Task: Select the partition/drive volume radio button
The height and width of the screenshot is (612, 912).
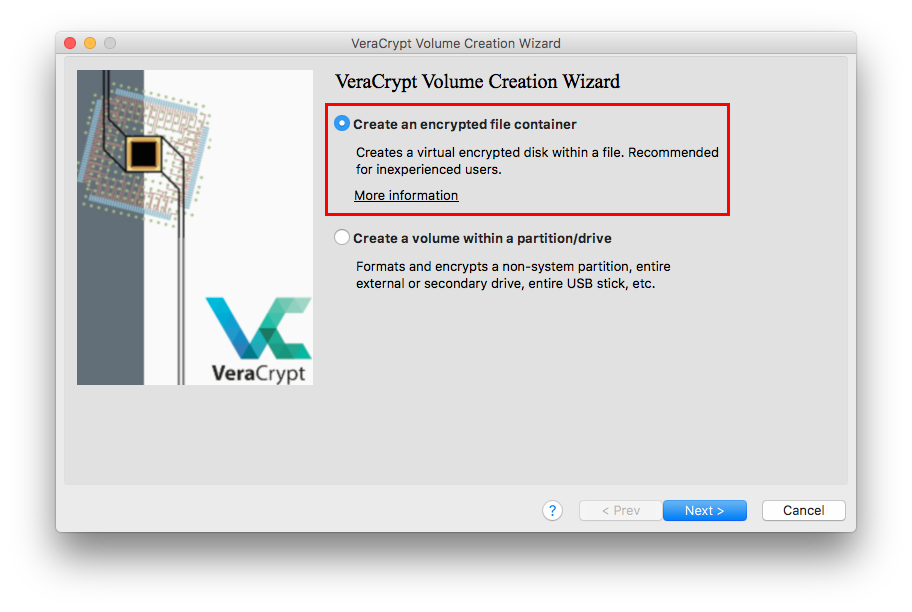Action: [x=341, y=237]
